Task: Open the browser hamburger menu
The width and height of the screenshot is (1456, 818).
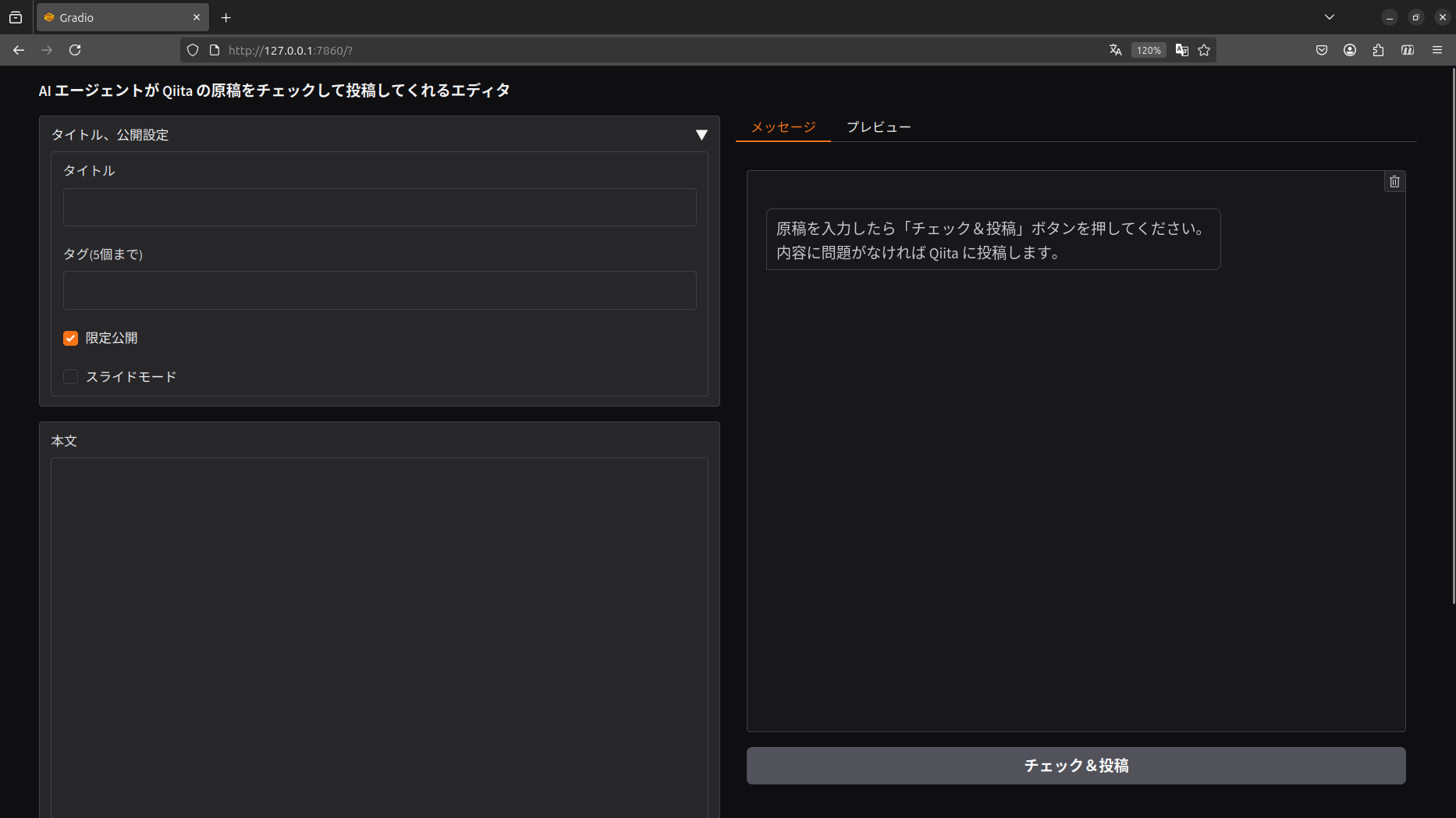Action: (1437, 50)
